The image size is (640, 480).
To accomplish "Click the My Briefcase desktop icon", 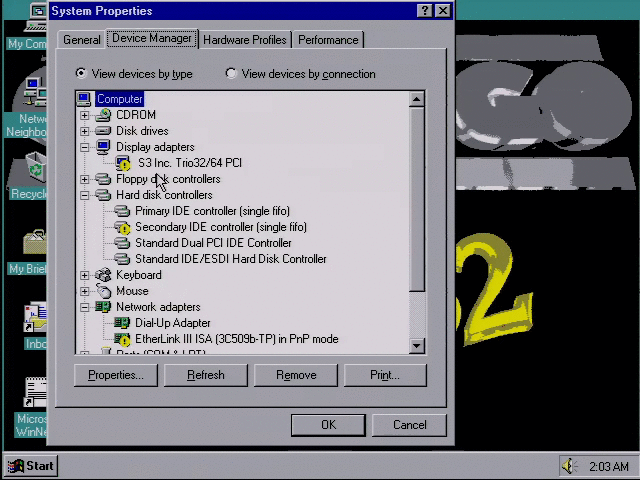I will coord(35,243).
